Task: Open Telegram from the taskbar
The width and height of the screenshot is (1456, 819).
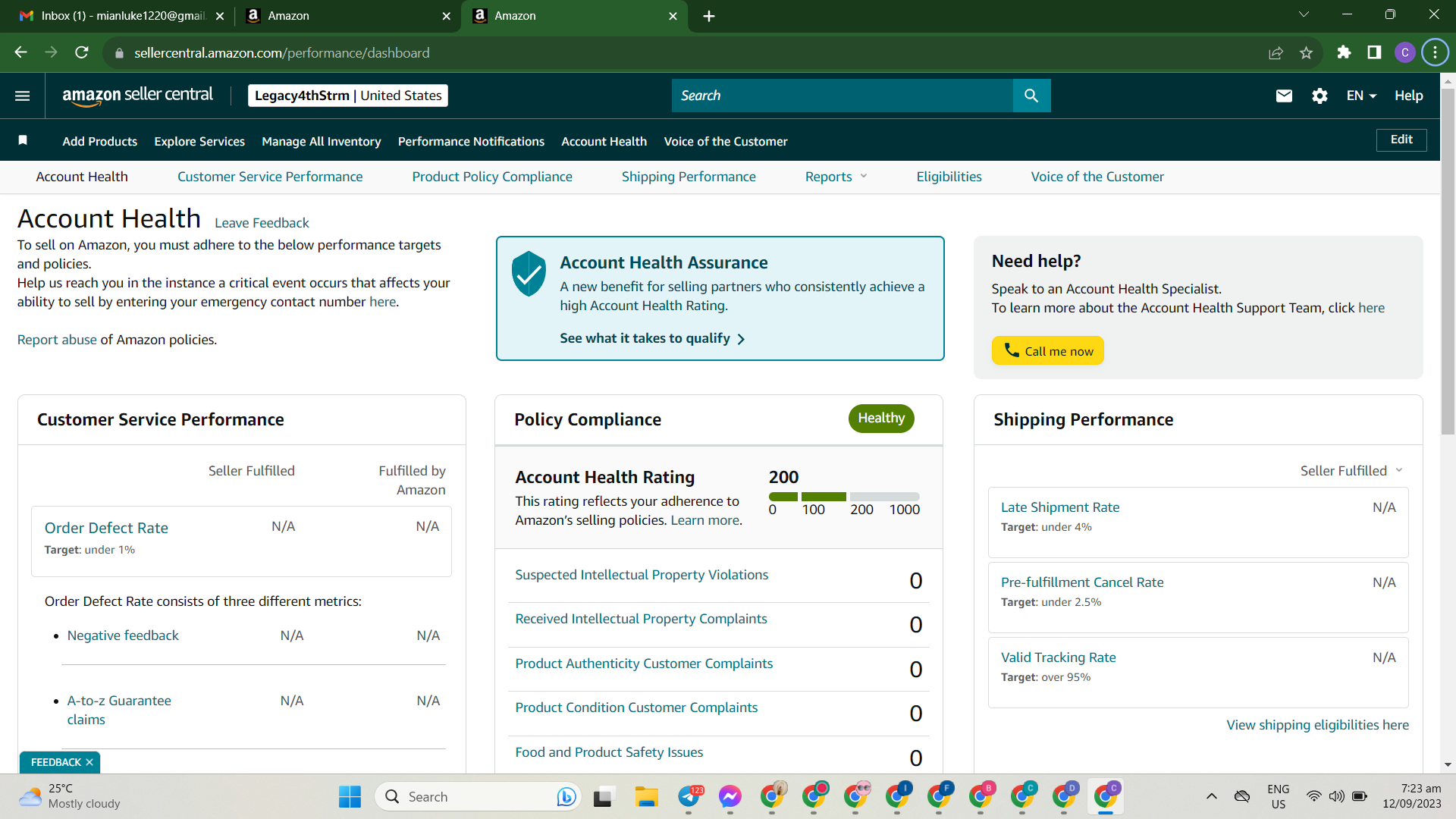Action: [689, 796]
